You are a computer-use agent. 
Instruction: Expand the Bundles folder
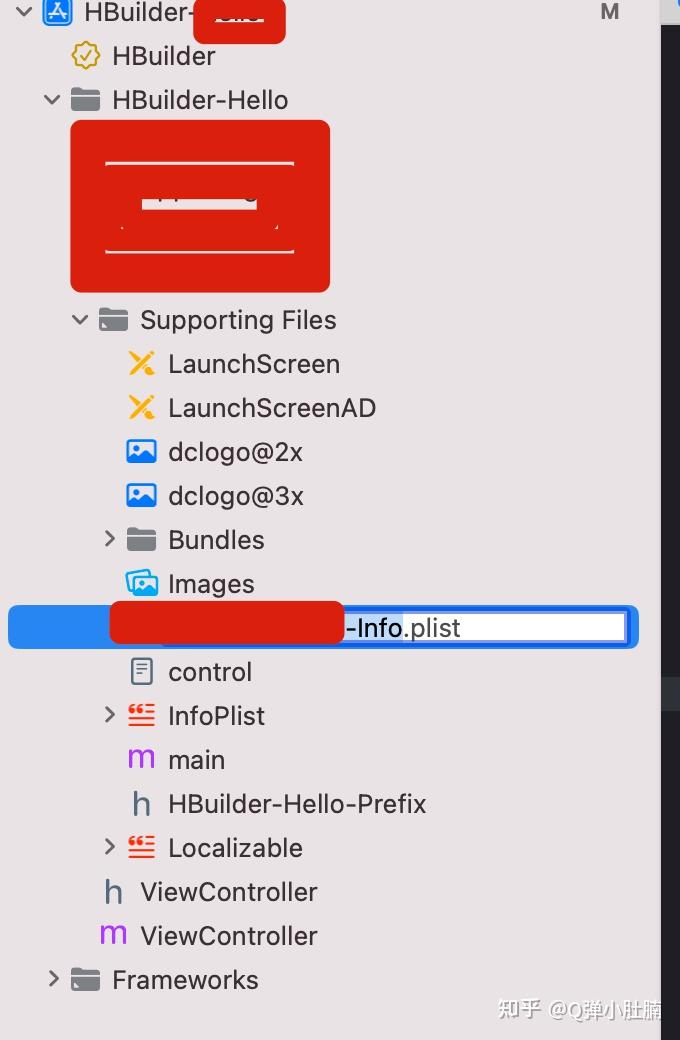coord(109,539)
